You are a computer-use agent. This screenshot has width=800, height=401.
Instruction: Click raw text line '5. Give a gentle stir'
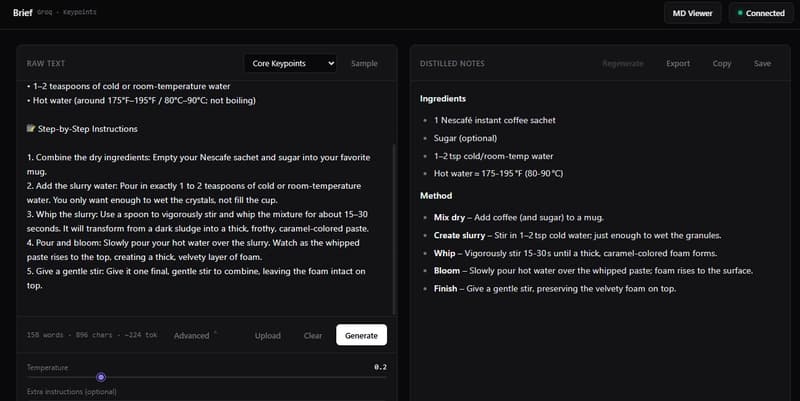click(x=196, y=278)
